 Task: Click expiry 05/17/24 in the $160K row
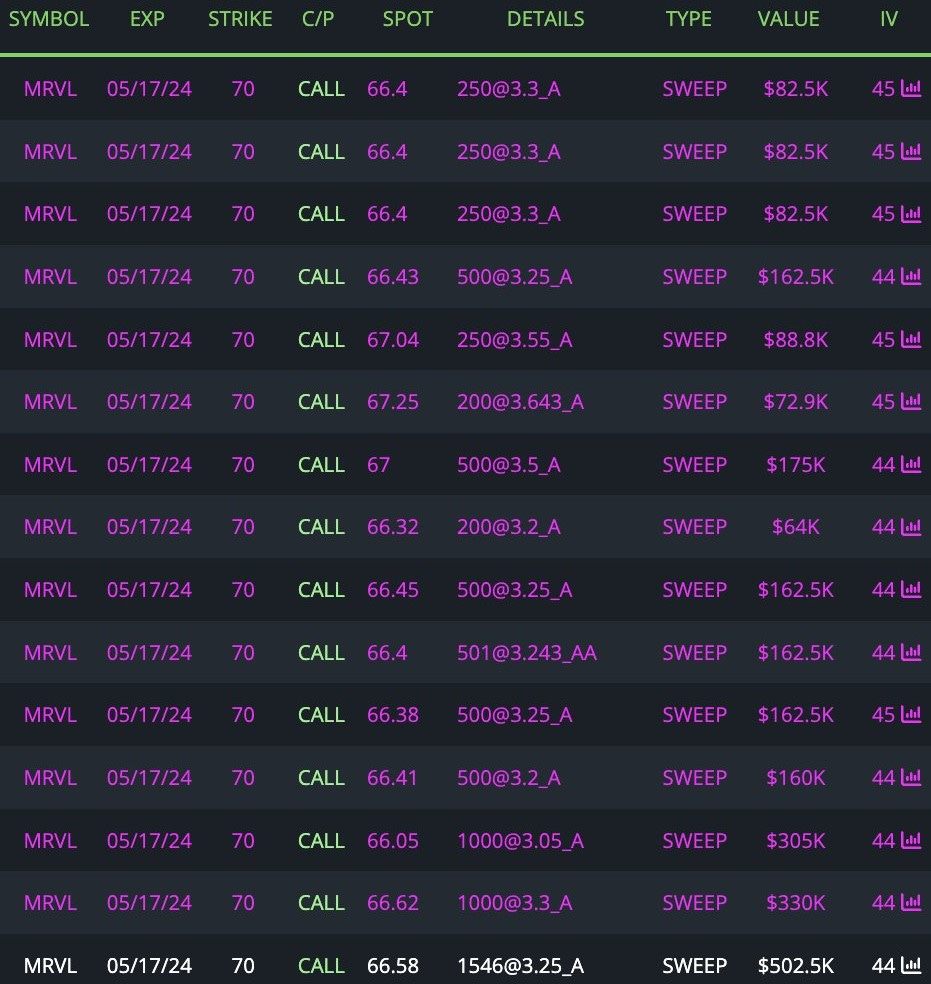[149, 778]
